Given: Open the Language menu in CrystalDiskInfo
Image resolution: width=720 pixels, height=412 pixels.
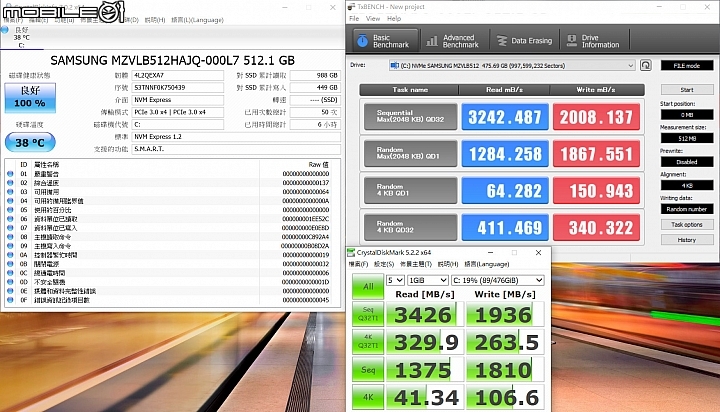Looking at the screenshot, I should (197, 20).
